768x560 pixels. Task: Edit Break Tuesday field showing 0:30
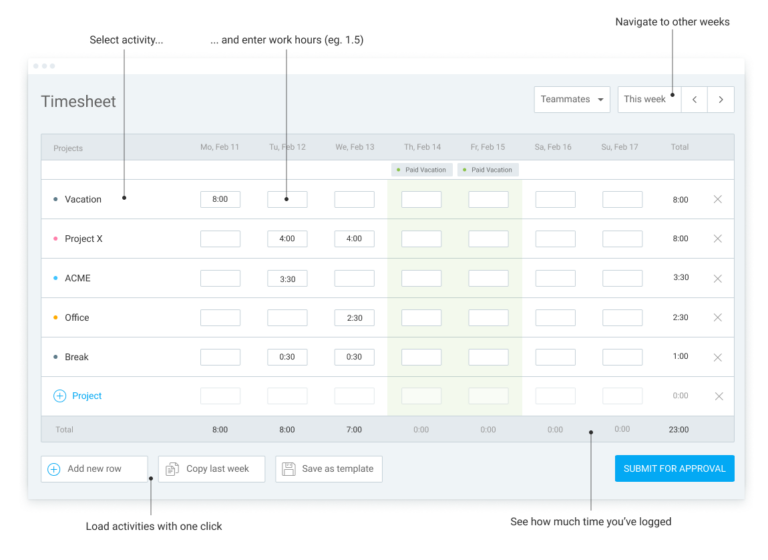click(x=287, y=357)
